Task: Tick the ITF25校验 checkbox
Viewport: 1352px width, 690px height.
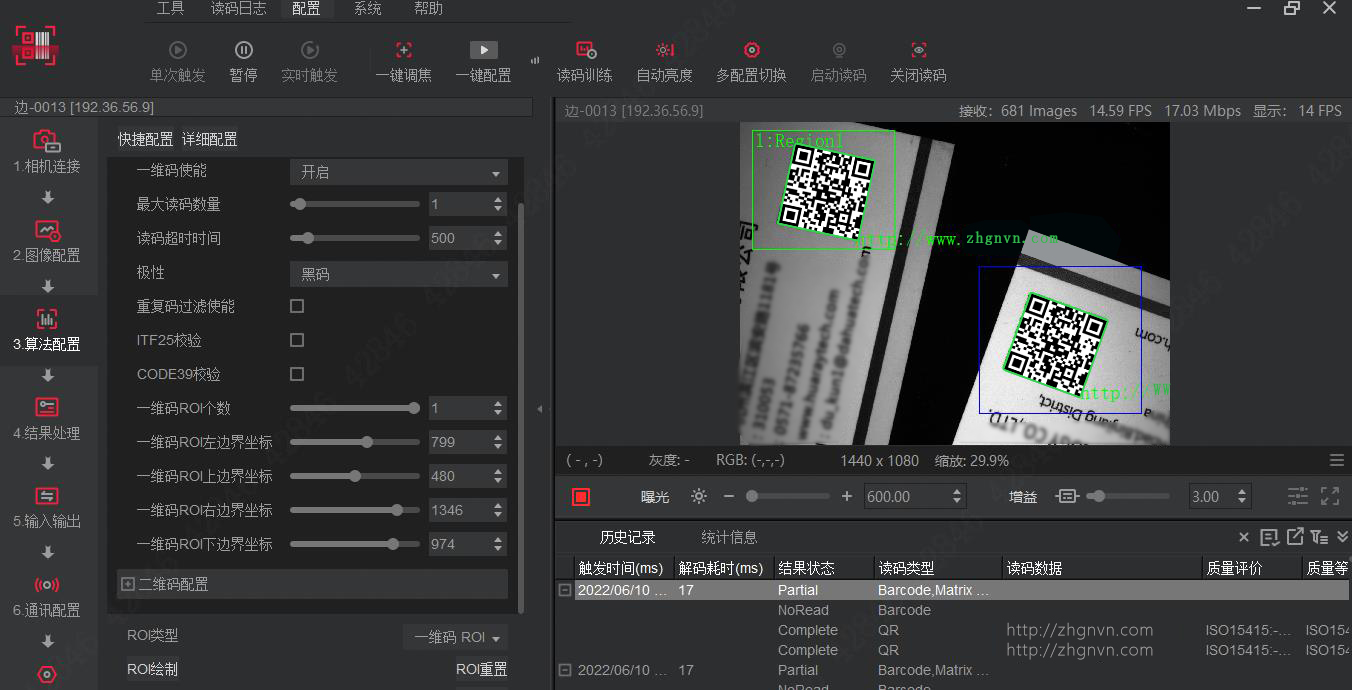Action: (x=297, y=340)
